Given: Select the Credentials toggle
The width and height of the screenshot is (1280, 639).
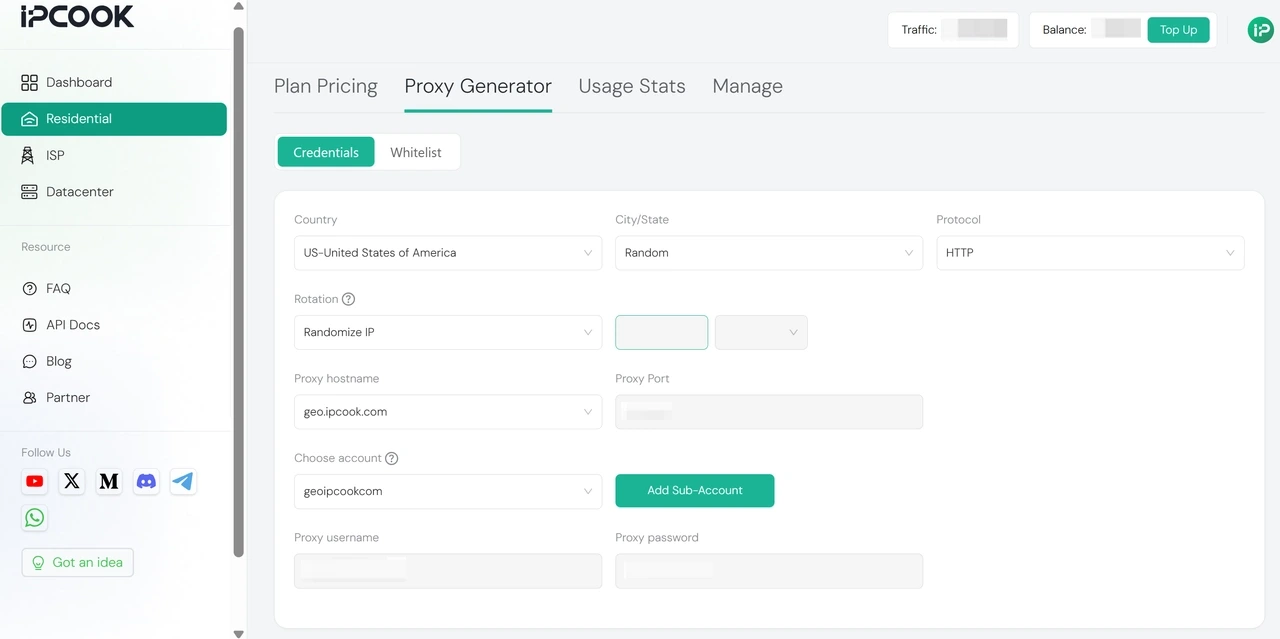Looking at the screenshot, I should point(326,152).
